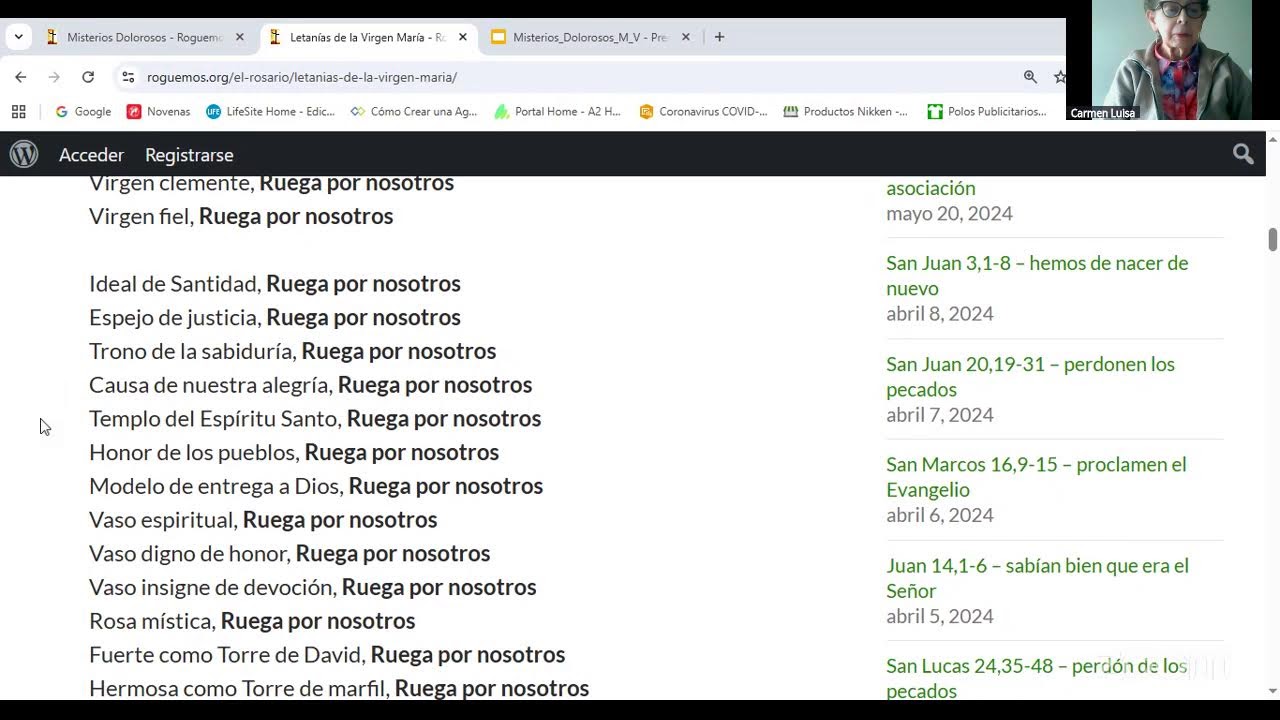Click Acceder in the admin bar
Viewport: 1280px width, 720px height.
pyautogui.click(x=91, y=155)
